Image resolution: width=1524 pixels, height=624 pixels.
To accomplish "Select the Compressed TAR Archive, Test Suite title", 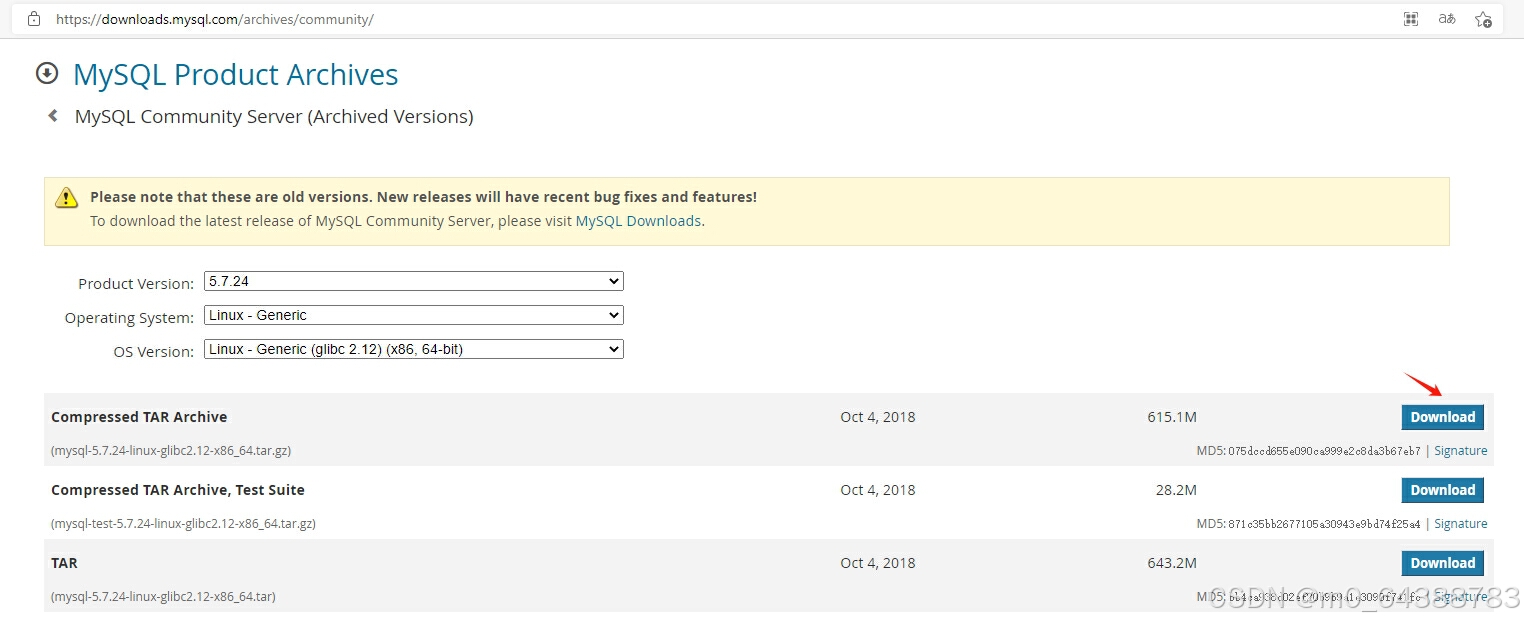I will 178,490.
